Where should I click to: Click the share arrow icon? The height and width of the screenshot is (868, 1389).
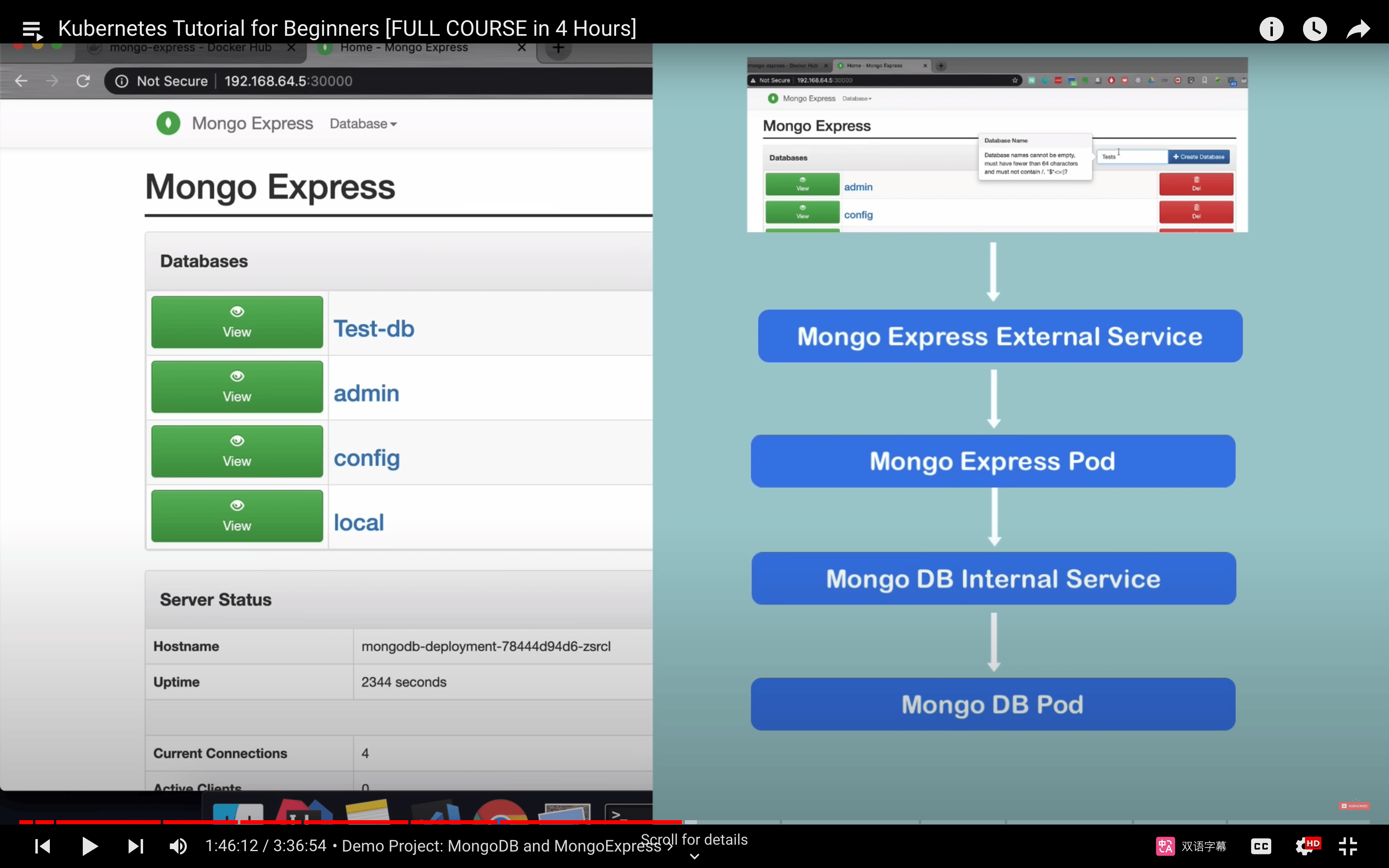click(x=1358, y=29)
